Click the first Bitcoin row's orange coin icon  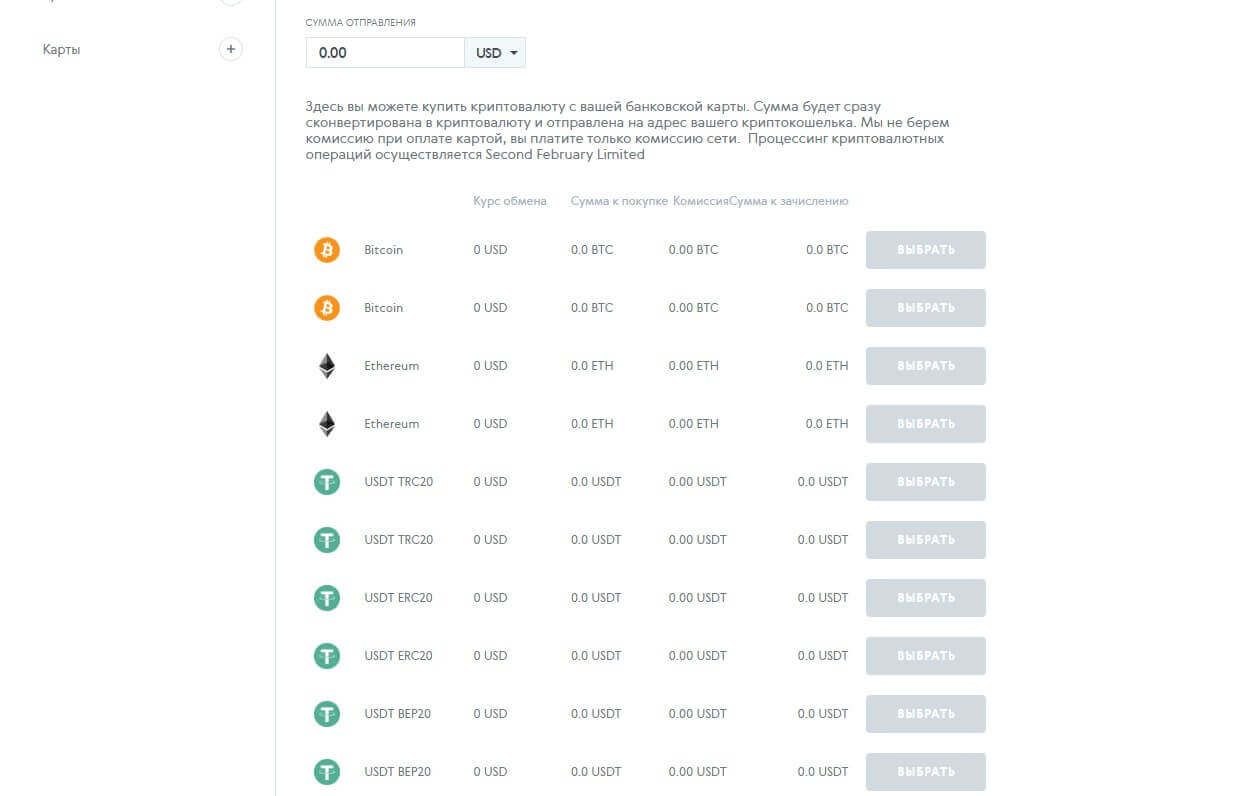click(x=327, y=250)
